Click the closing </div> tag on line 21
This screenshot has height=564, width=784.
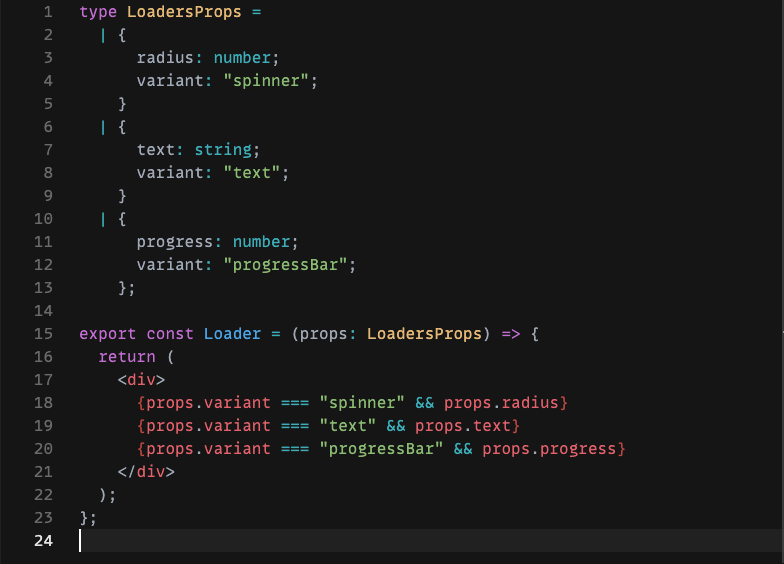(x=146, y=471)
